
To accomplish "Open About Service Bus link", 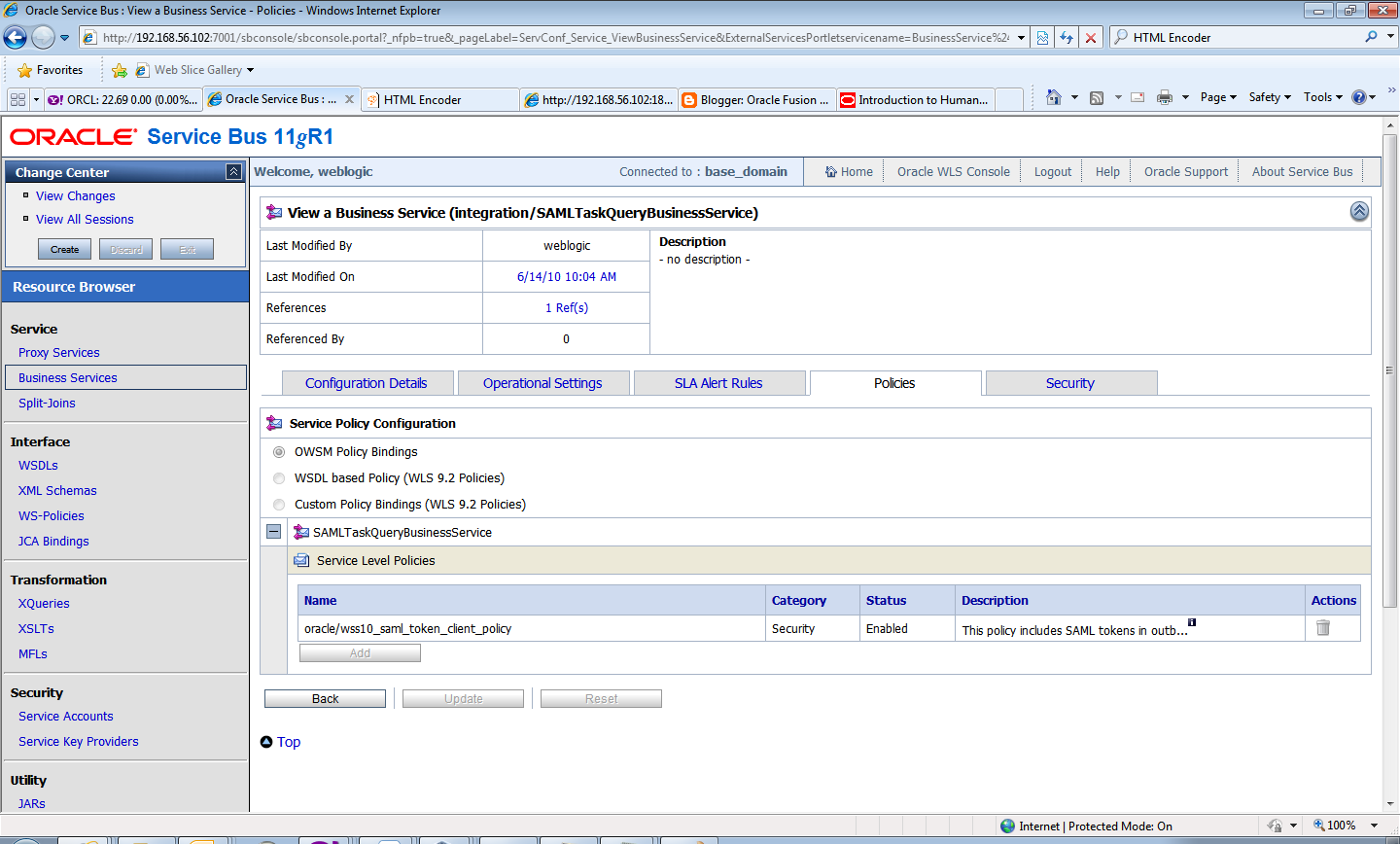I will 1302,171.
